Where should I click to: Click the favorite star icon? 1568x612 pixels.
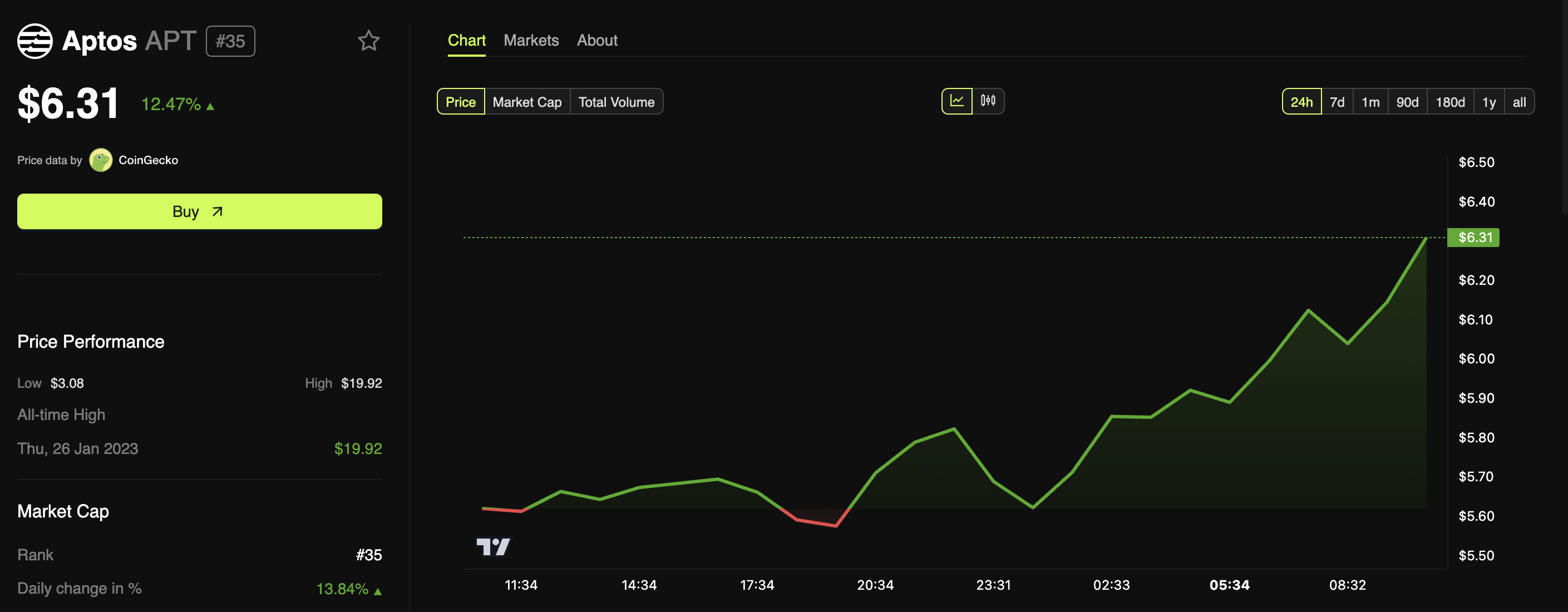click(x=368, y=41)
